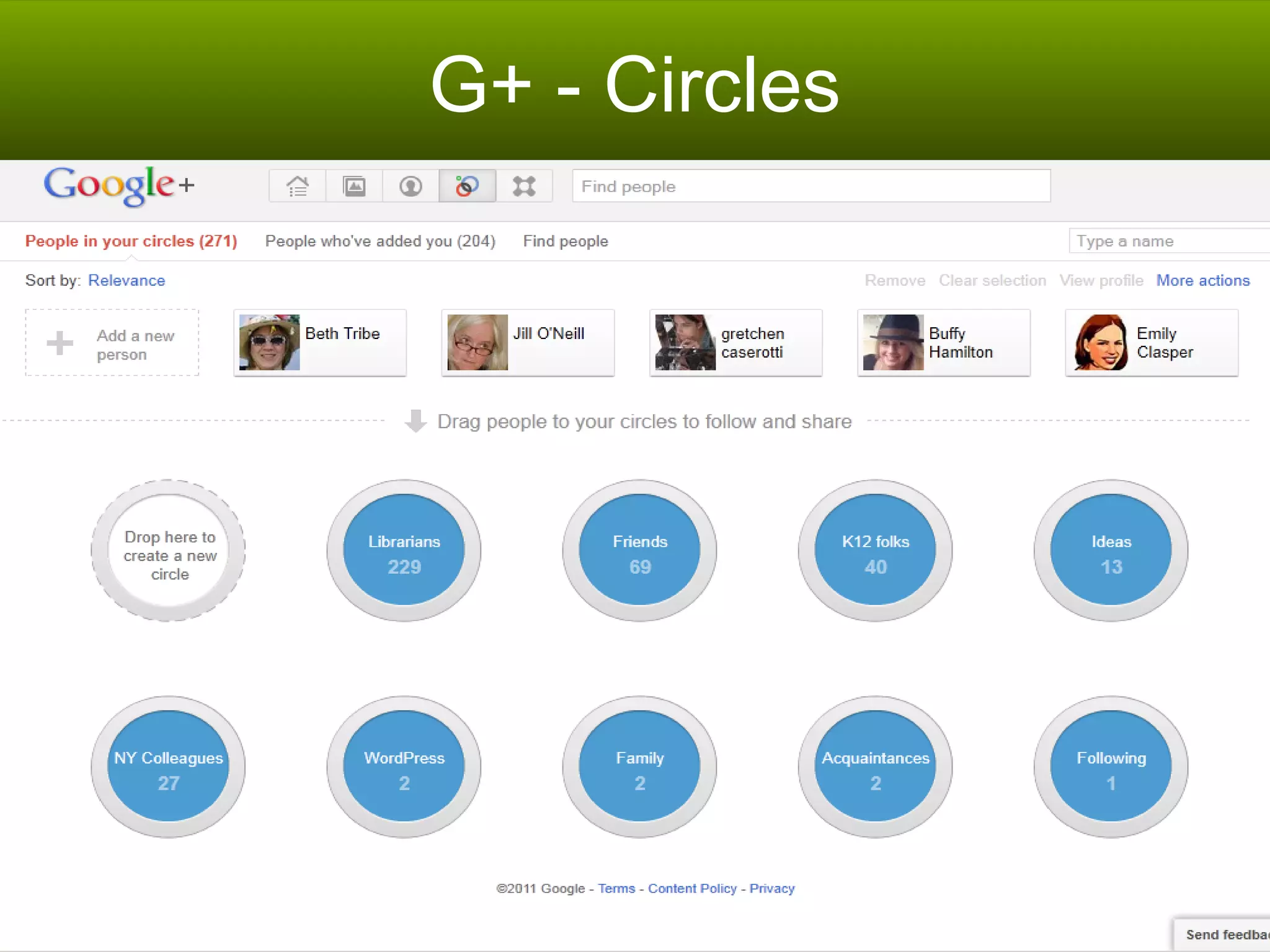Open the Find people tab

tap(566, 241)
